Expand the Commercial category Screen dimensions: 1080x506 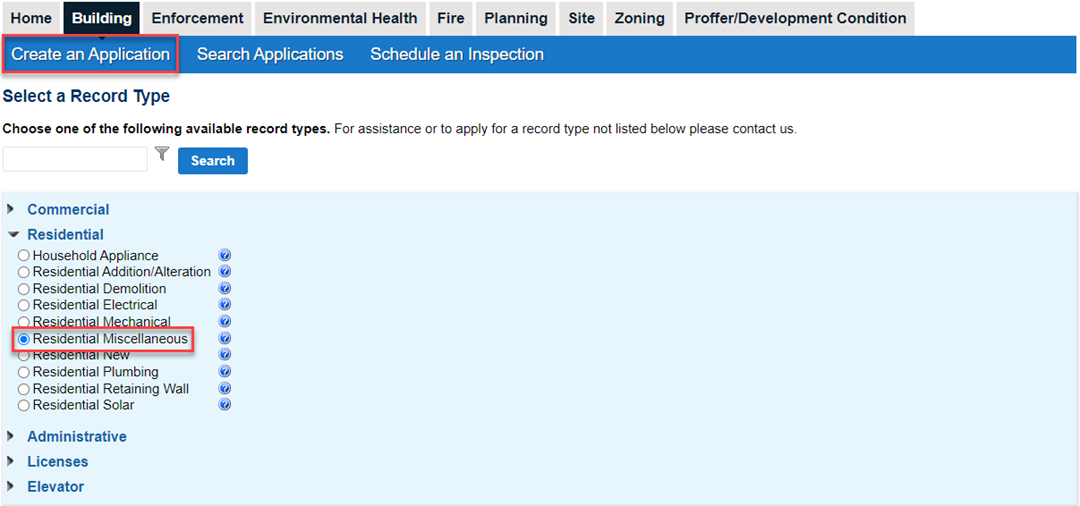68,209
